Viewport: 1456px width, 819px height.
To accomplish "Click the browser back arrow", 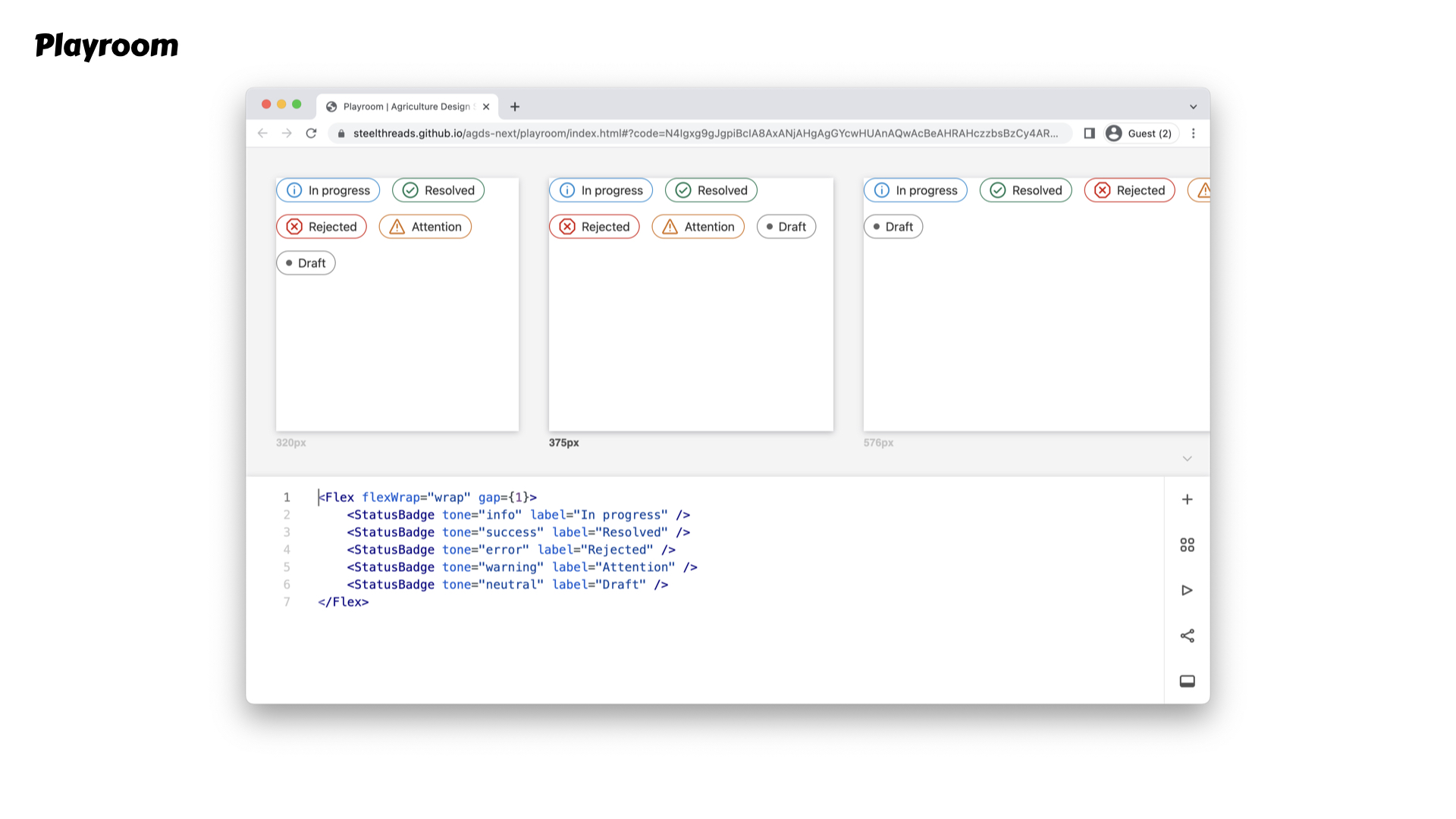I will (x=262, y=133).
